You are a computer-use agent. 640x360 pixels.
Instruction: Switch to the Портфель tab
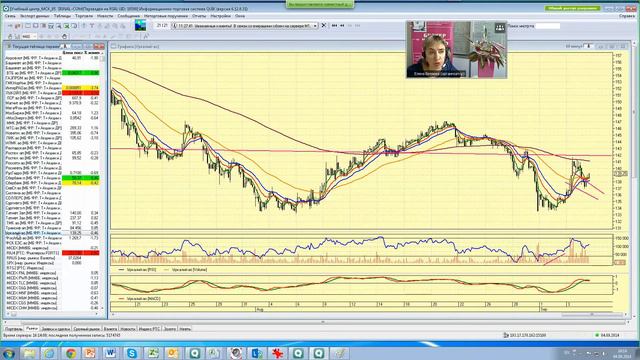click(x=13, y=329)
